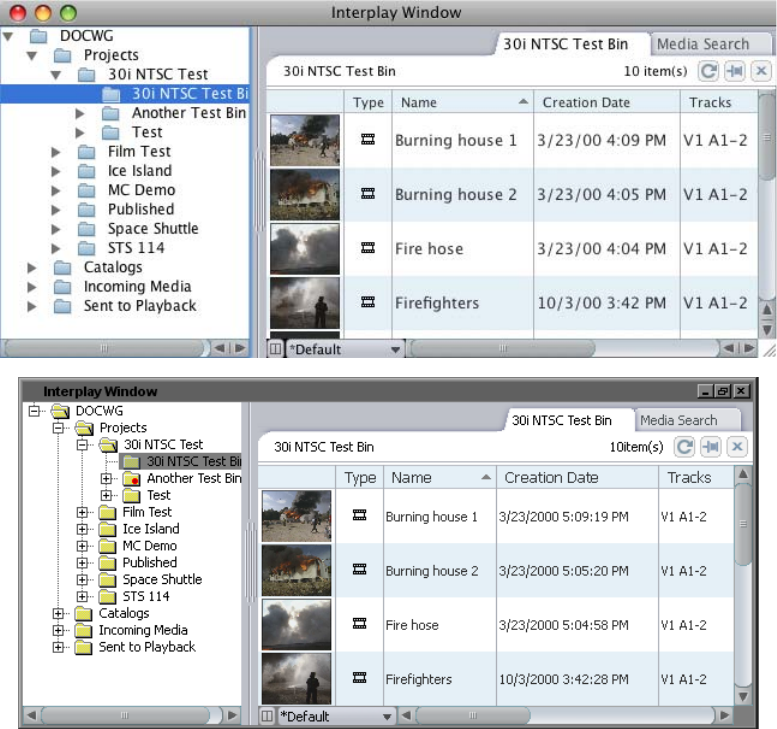
Task: Click pin icon in Mac Interplay window
Action: [x=734, y=71]
